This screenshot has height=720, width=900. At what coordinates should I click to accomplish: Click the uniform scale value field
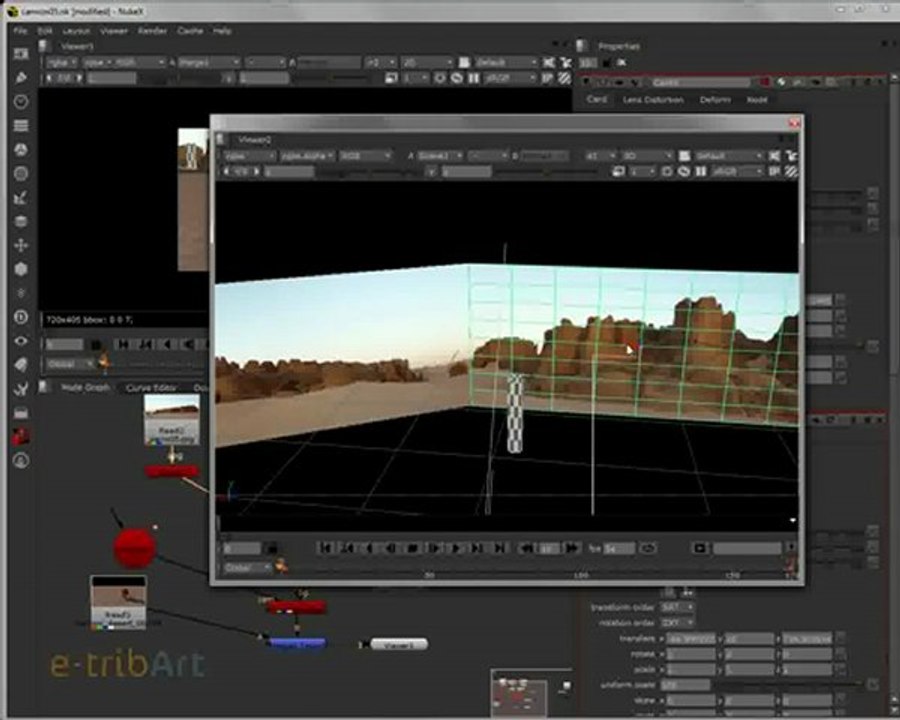(685, 684)
